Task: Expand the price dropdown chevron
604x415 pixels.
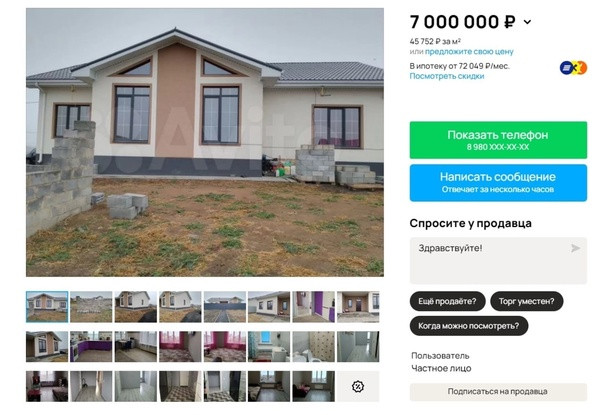Action: (x=527, y=22)
